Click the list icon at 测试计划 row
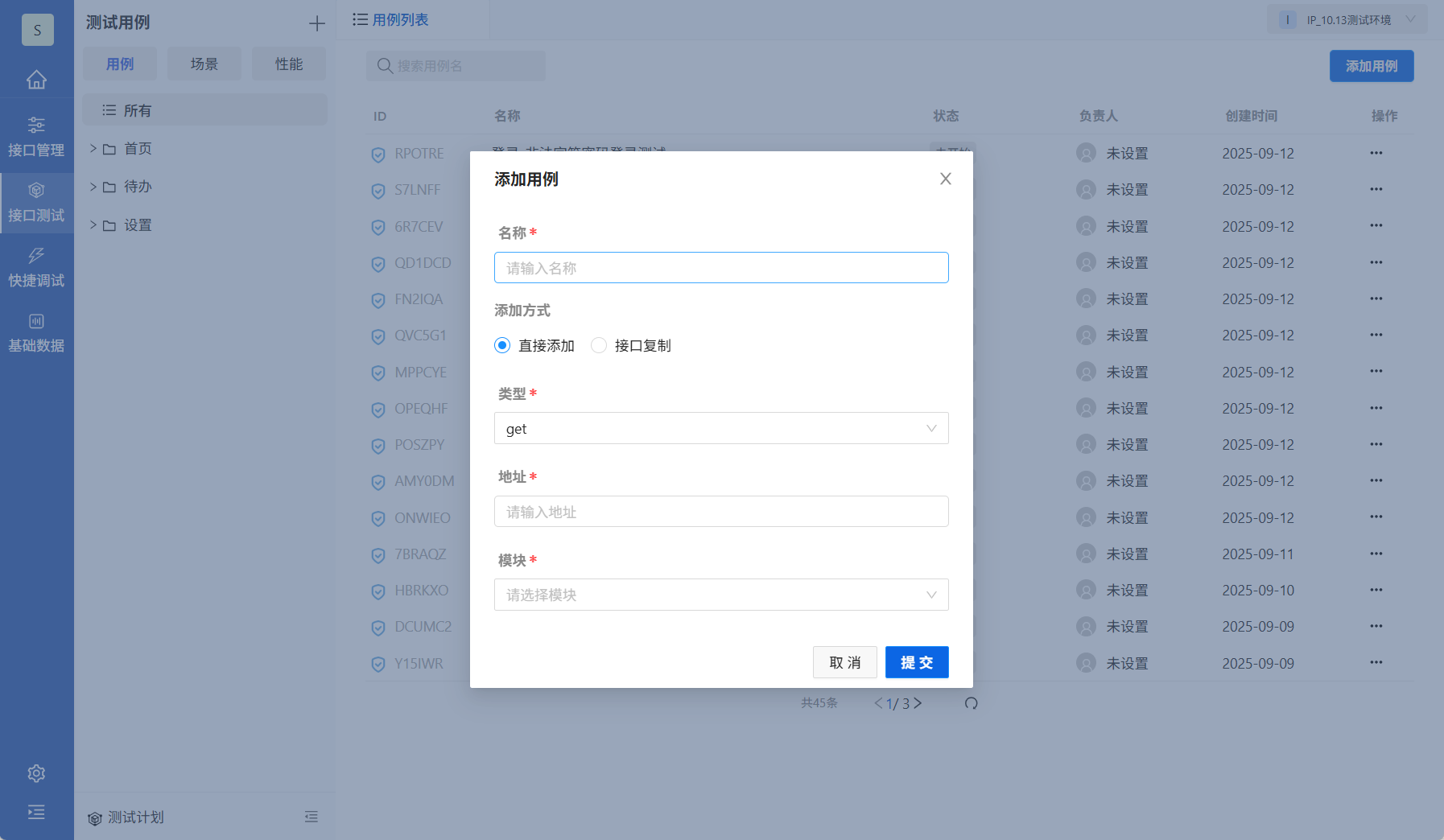This screenshot has width=1444, height=840. (311, 817)
